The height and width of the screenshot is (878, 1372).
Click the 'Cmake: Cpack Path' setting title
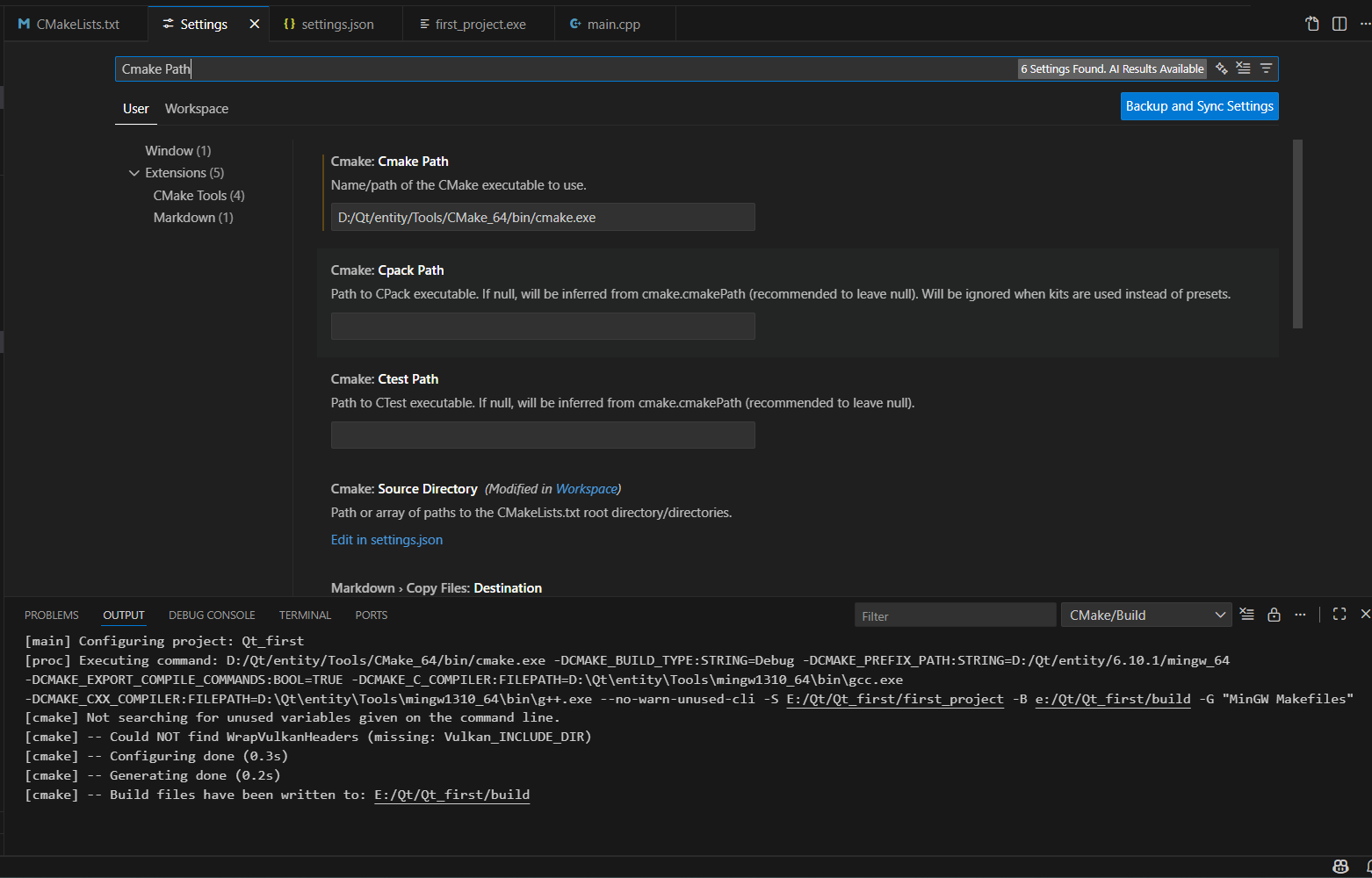(387, 270)
